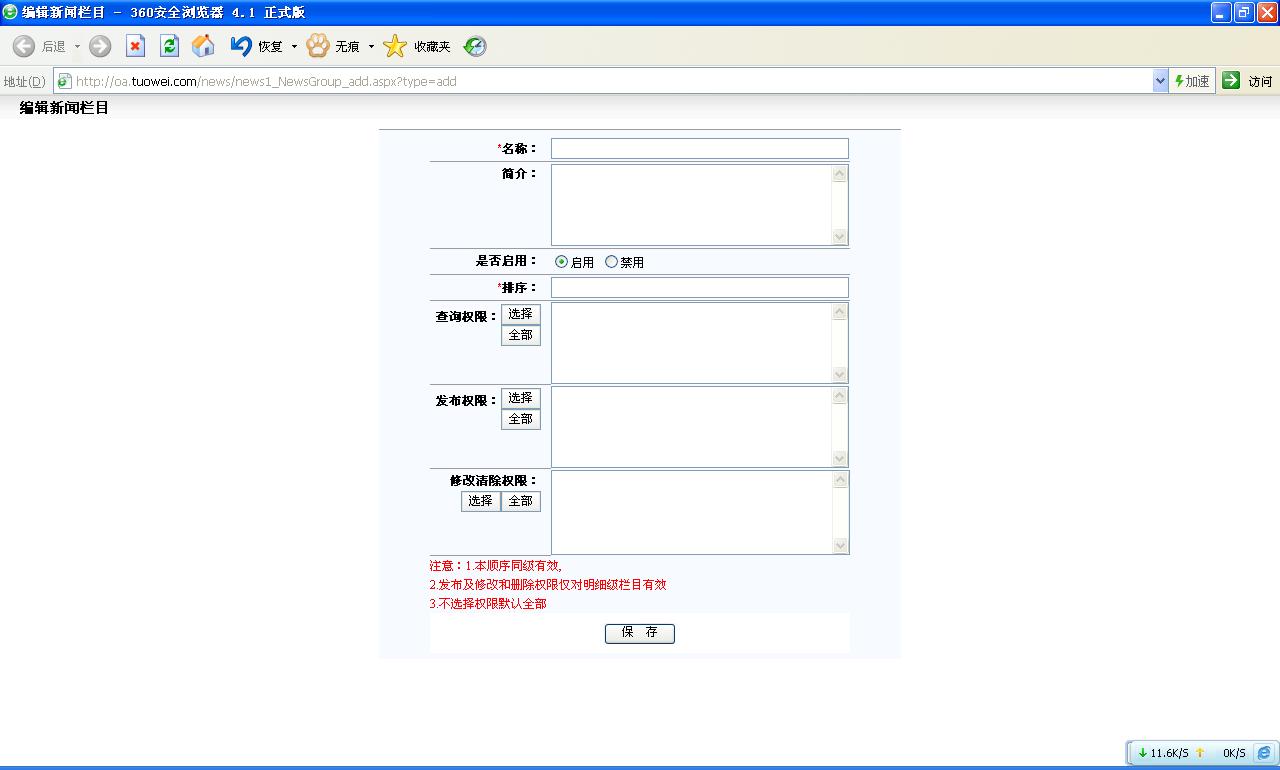1280x770 pixels.
Task: Click the 恢复 undo-arrow icon
Action: (241, 46)
